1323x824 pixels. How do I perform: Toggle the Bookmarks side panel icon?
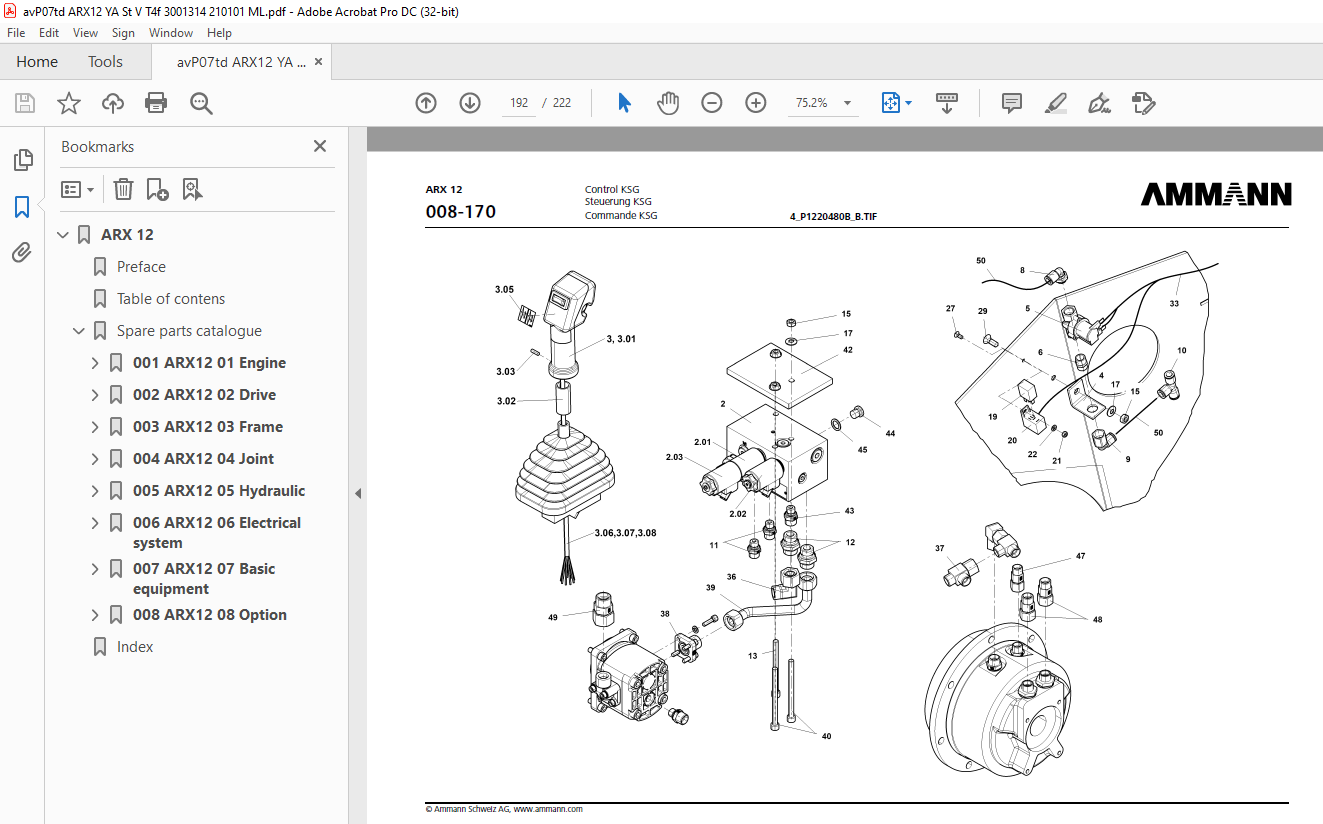[x=22, y=207]
